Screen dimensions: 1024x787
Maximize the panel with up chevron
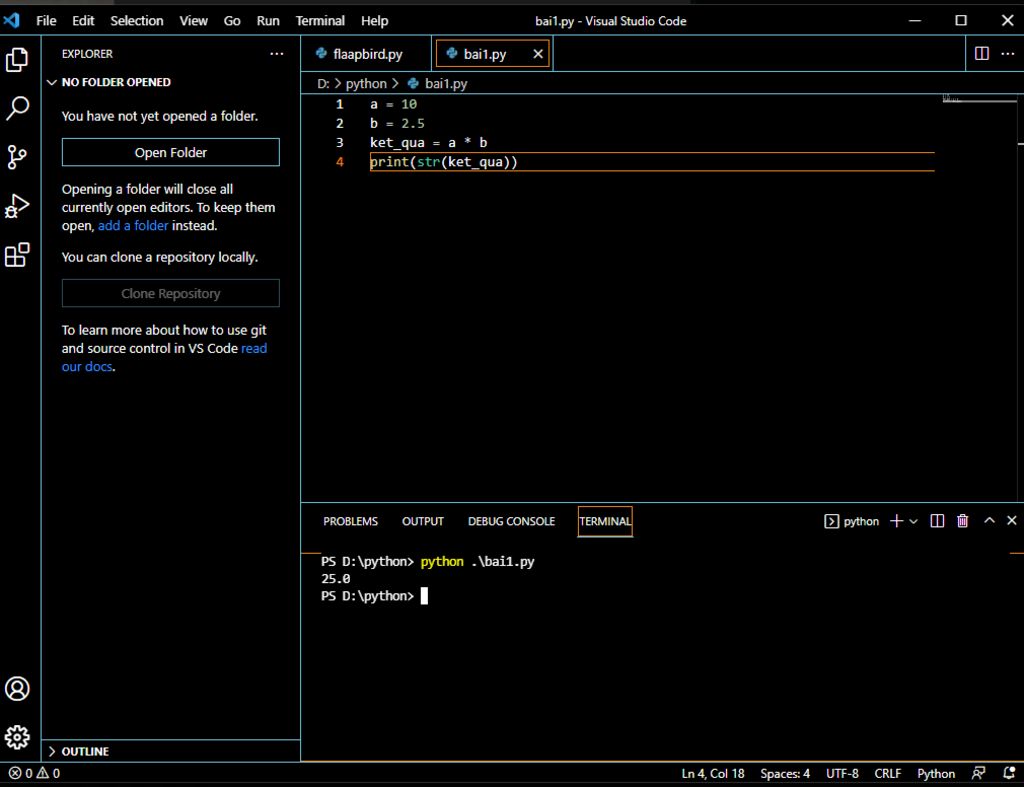[x=989, y=520]
